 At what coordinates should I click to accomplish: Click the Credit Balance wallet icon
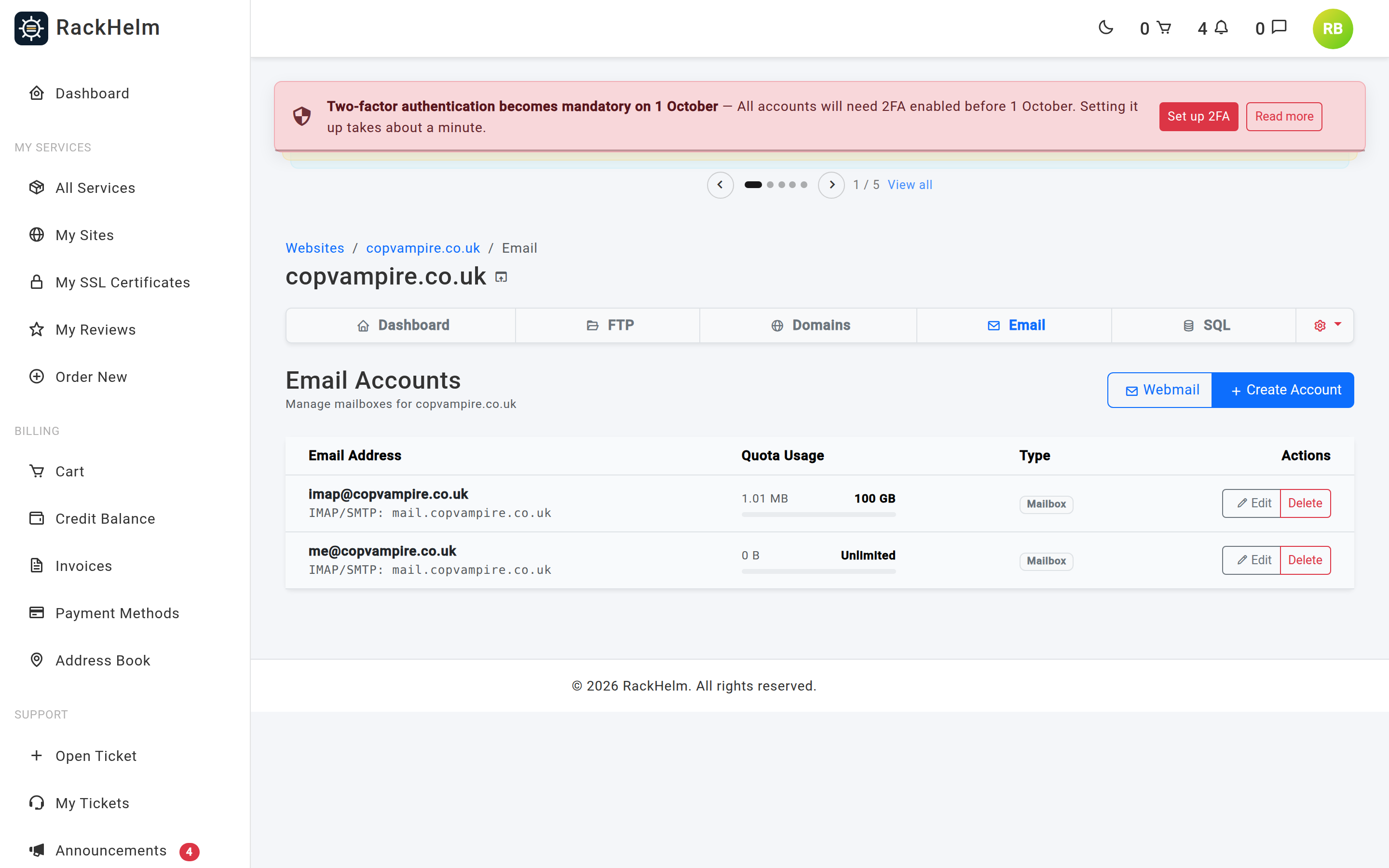click(37, 518)
